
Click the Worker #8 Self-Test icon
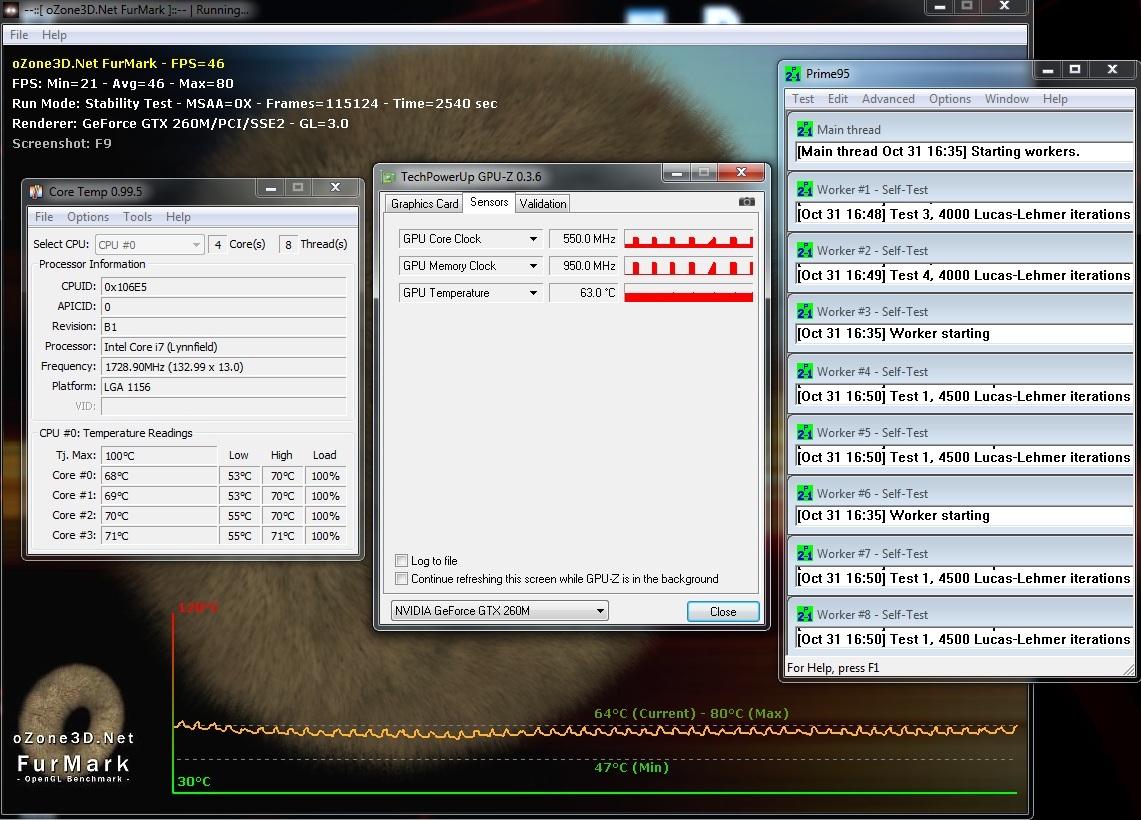coord(805,614)
